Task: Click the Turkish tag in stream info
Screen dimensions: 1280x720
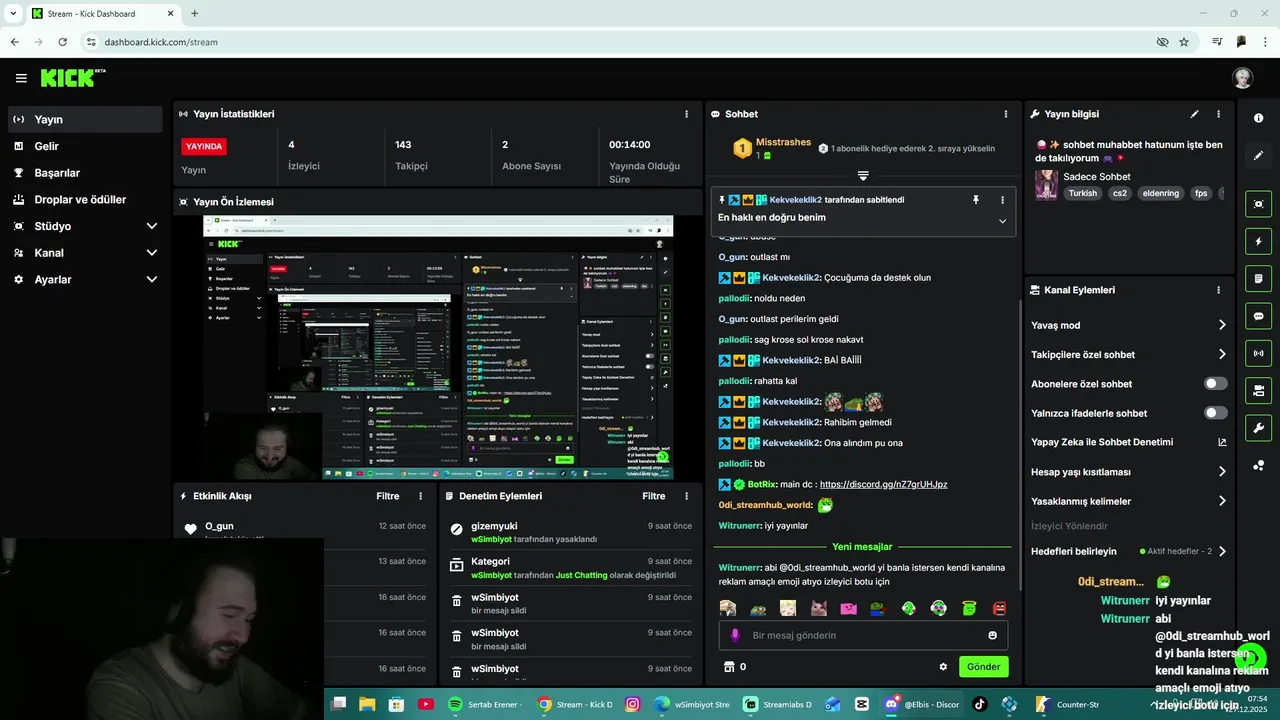Action: click(x=1083, y=193)
